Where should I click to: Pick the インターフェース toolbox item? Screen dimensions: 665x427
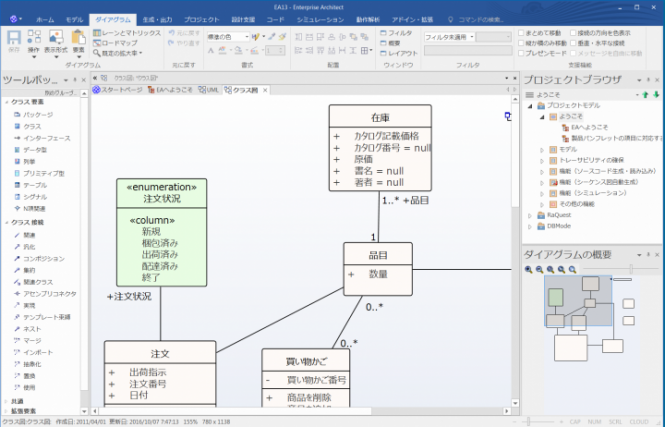[x=45, y=138]
